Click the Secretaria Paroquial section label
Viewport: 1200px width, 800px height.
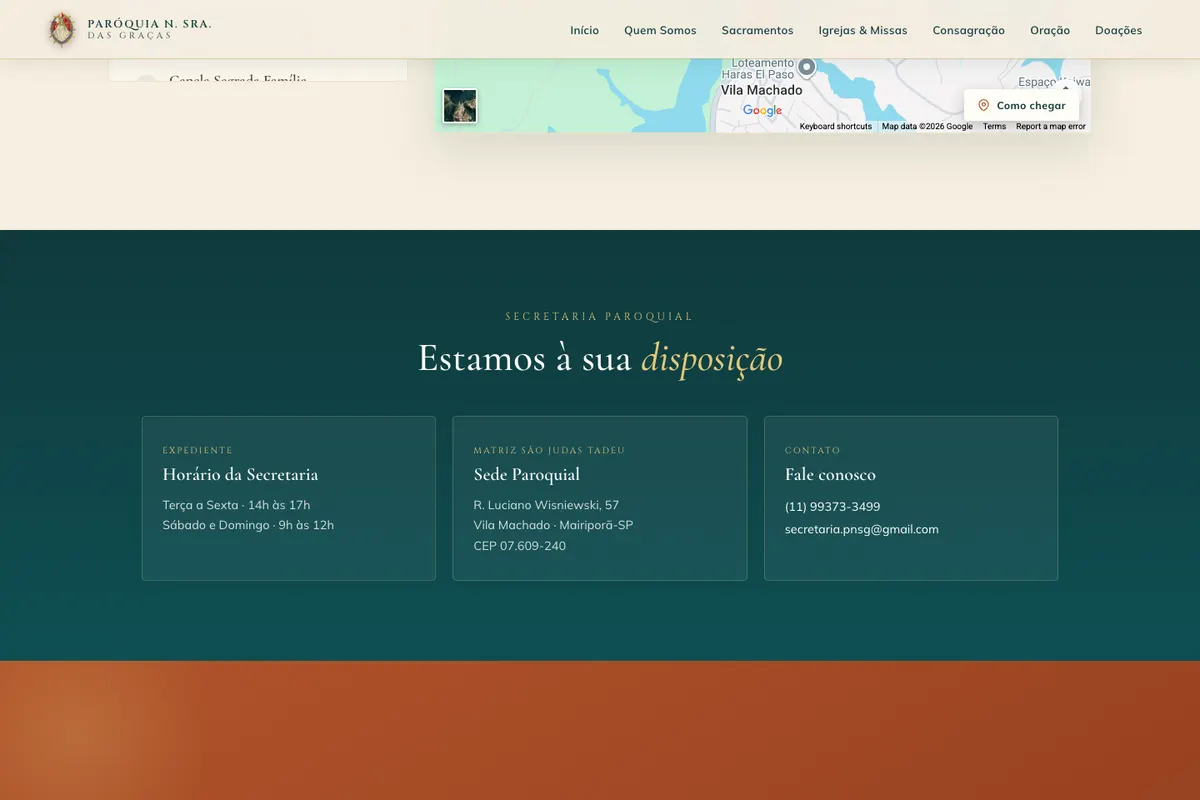(599, 316)
